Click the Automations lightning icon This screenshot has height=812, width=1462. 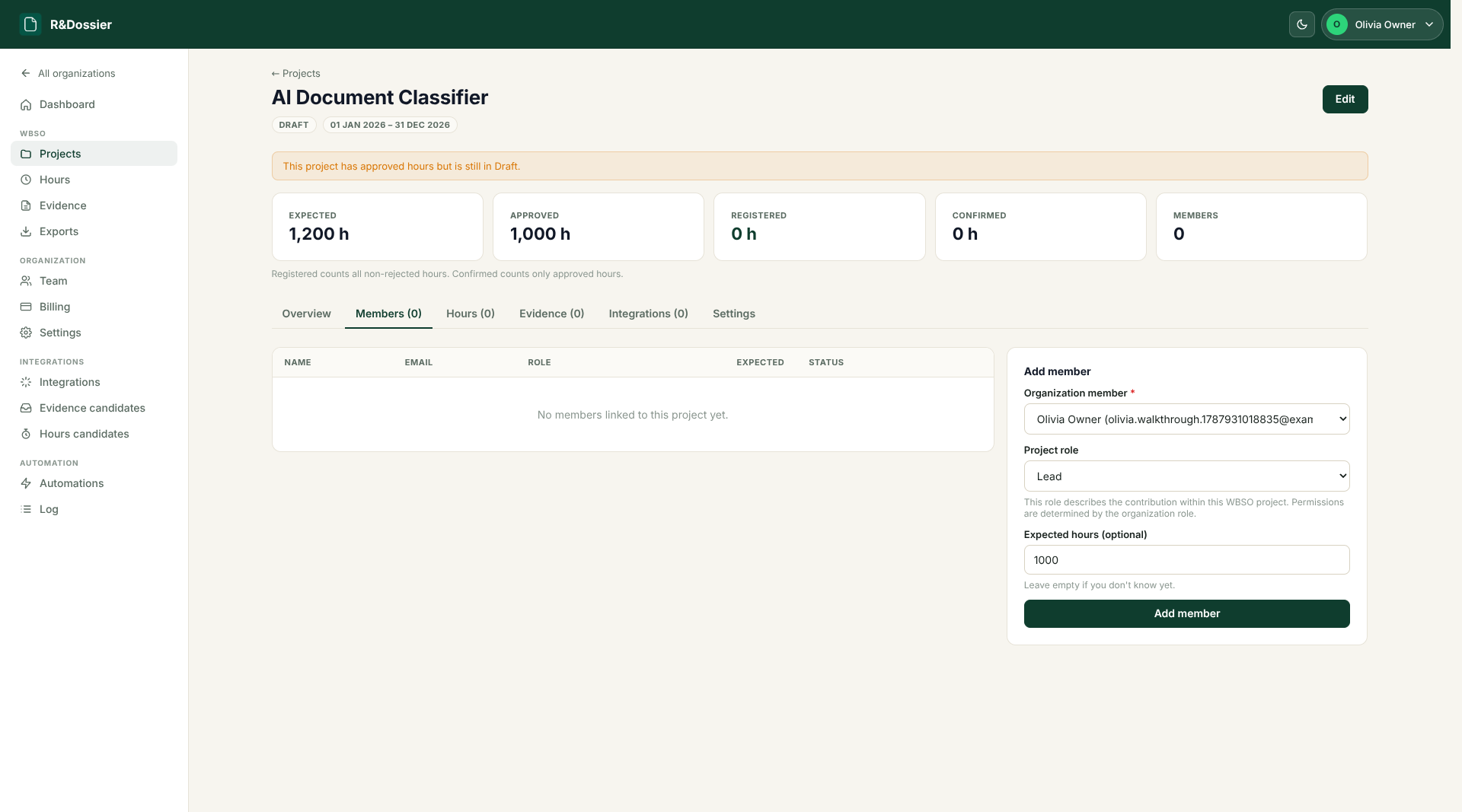(26, 483)
